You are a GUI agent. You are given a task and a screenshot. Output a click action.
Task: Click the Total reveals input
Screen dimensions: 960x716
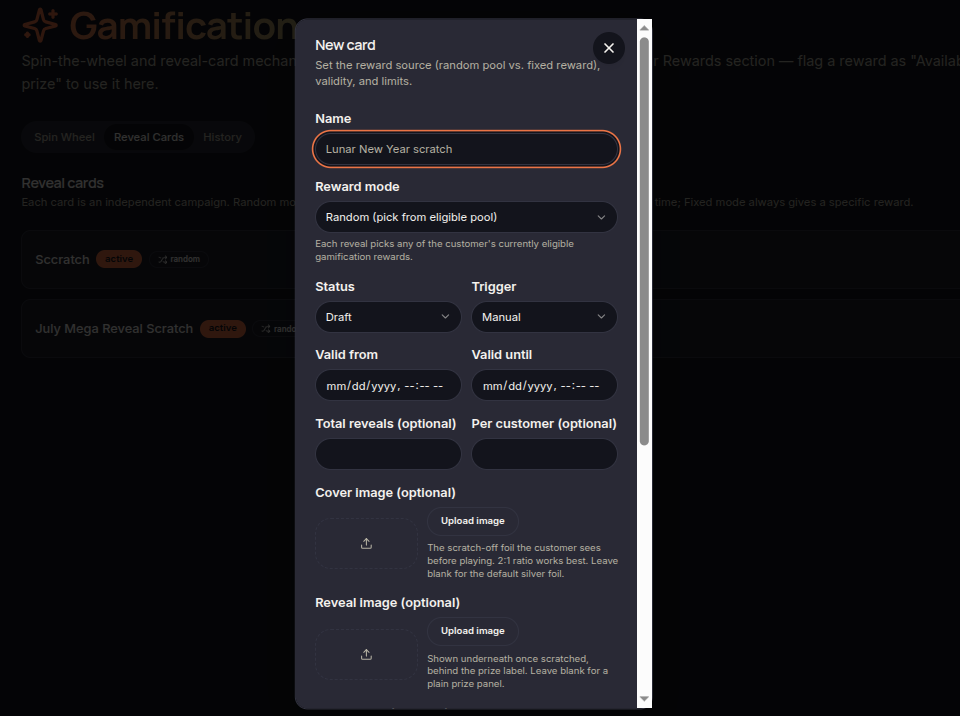point(388,454)
